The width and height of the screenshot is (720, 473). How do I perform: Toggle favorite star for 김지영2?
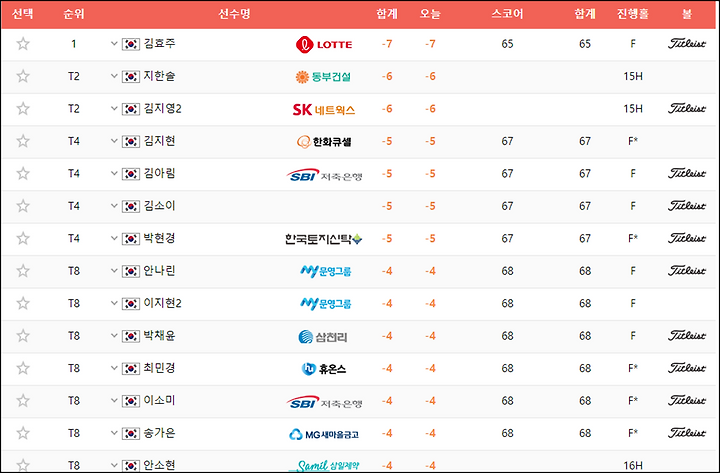23,109
